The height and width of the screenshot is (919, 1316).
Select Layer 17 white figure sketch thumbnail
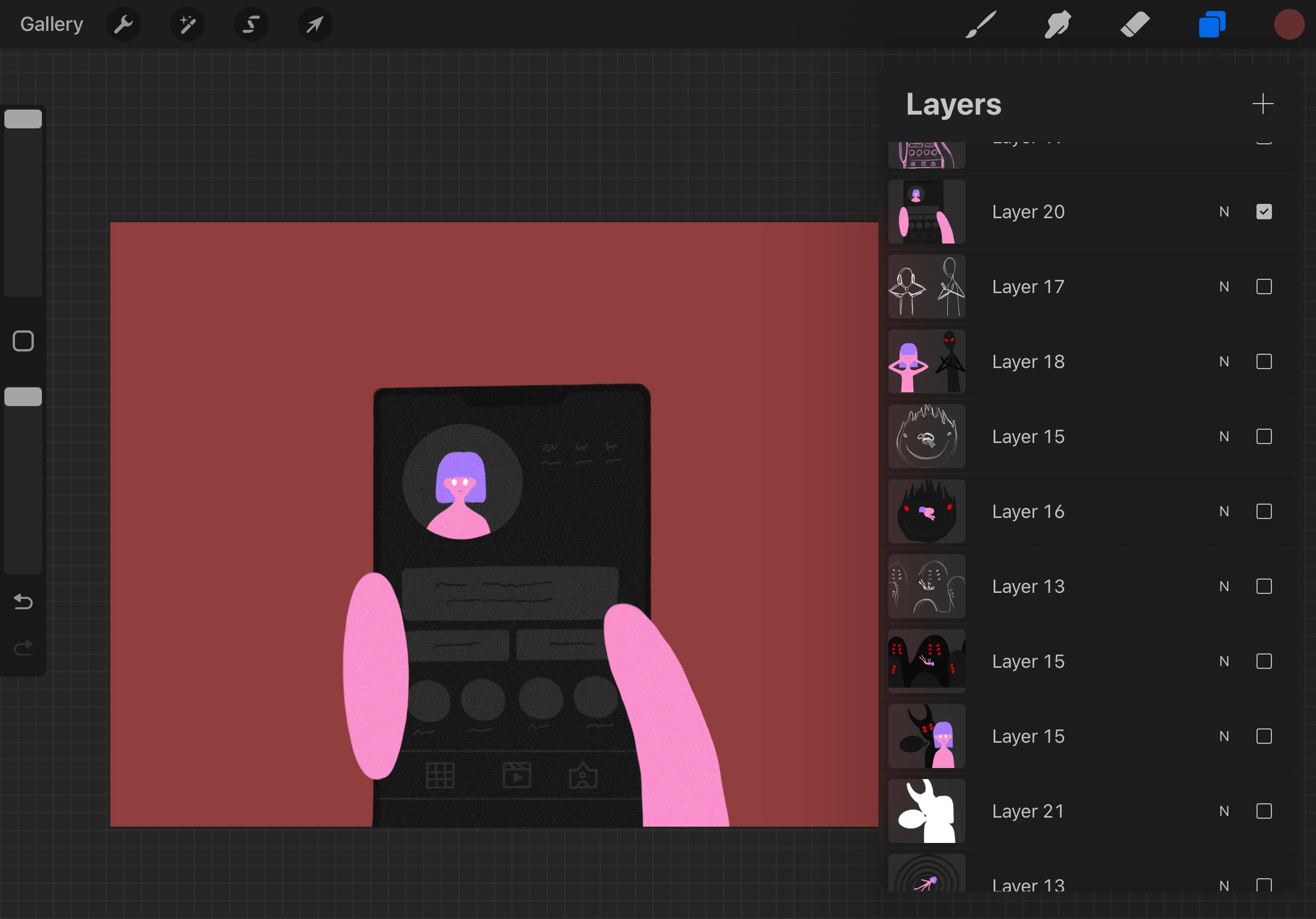[x=927, y=286]
